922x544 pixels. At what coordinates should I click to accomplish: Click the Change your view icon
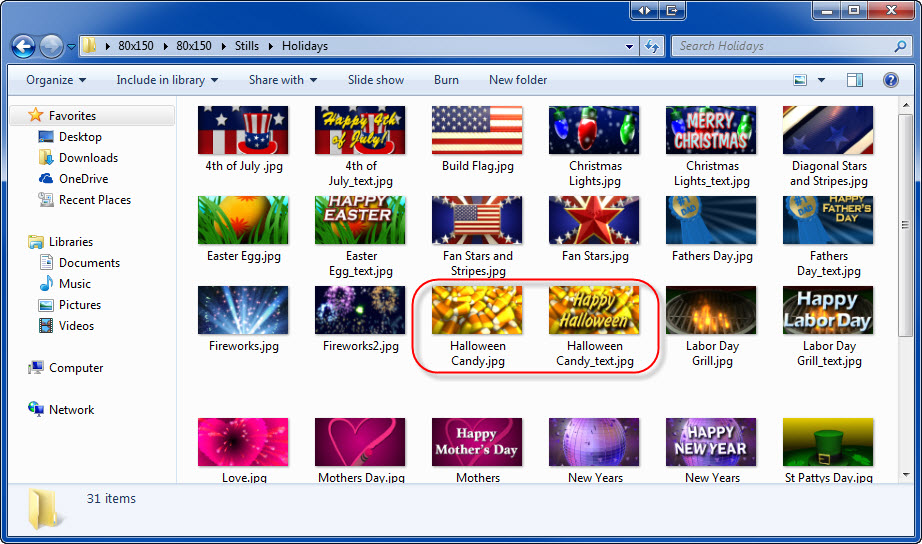800,80
